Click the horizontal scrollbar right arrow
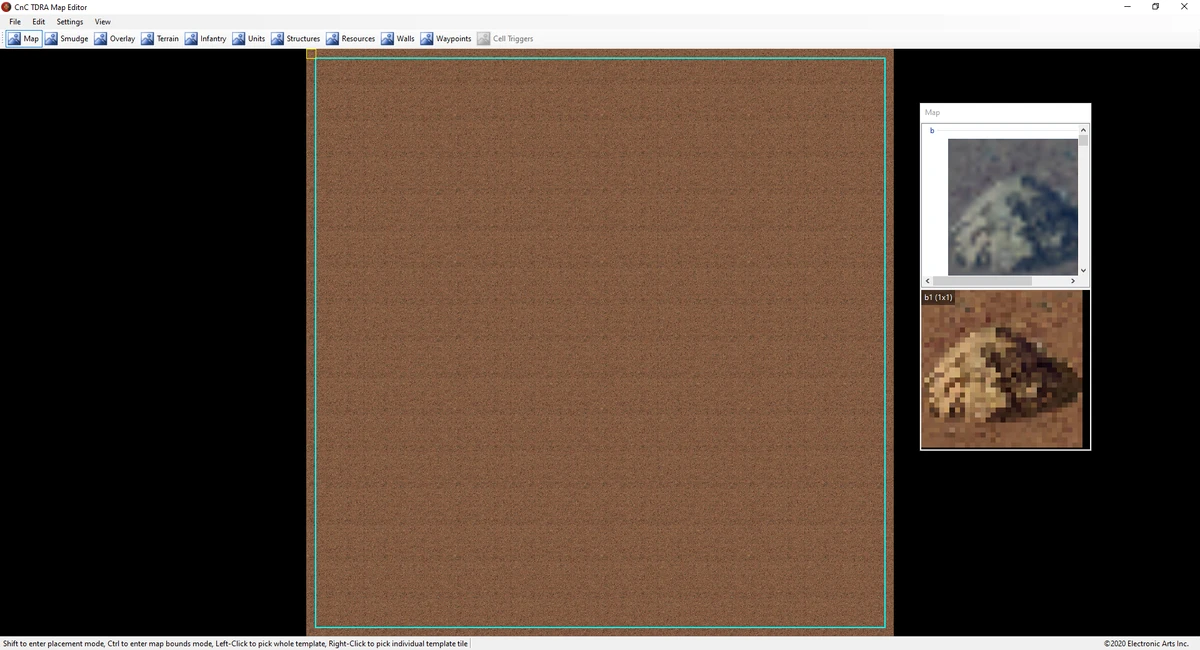The image size is (1200, 650). pos(1073,281)
